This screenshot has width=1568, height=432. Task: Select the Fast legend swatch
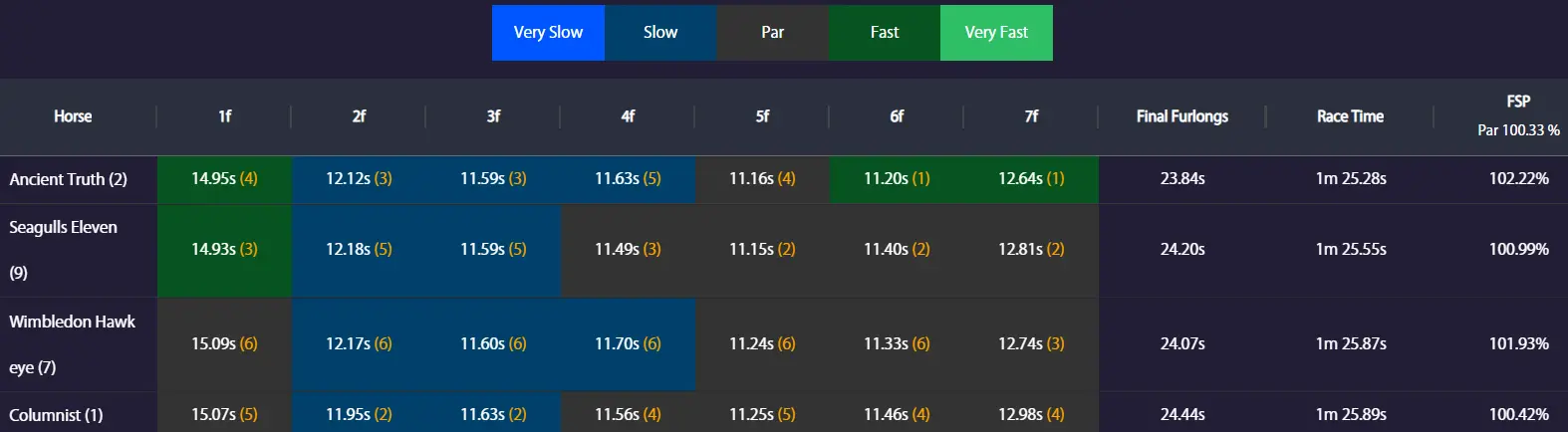click(x=884, y=33)
